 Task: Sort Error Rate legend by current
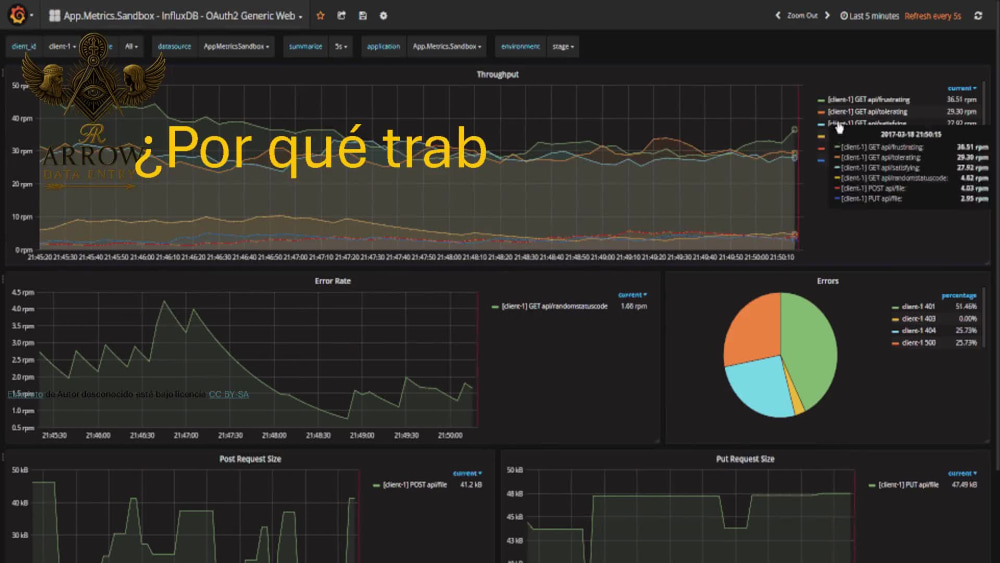633,295
